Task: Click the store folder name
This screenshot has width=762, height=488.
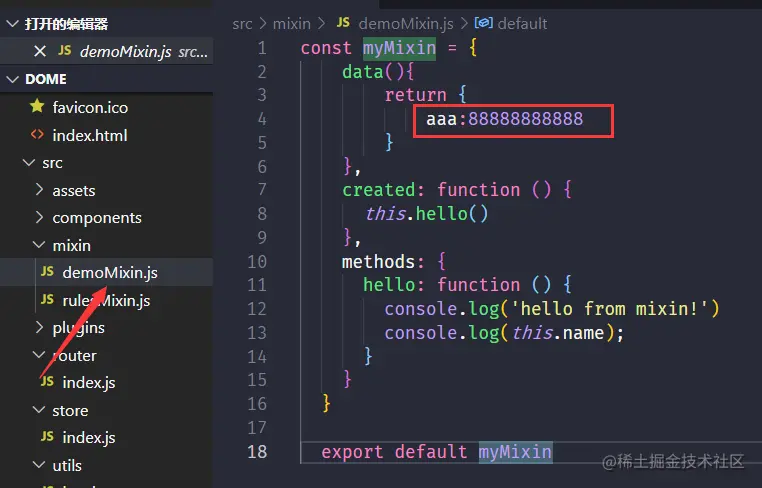Action: point(70,411)
